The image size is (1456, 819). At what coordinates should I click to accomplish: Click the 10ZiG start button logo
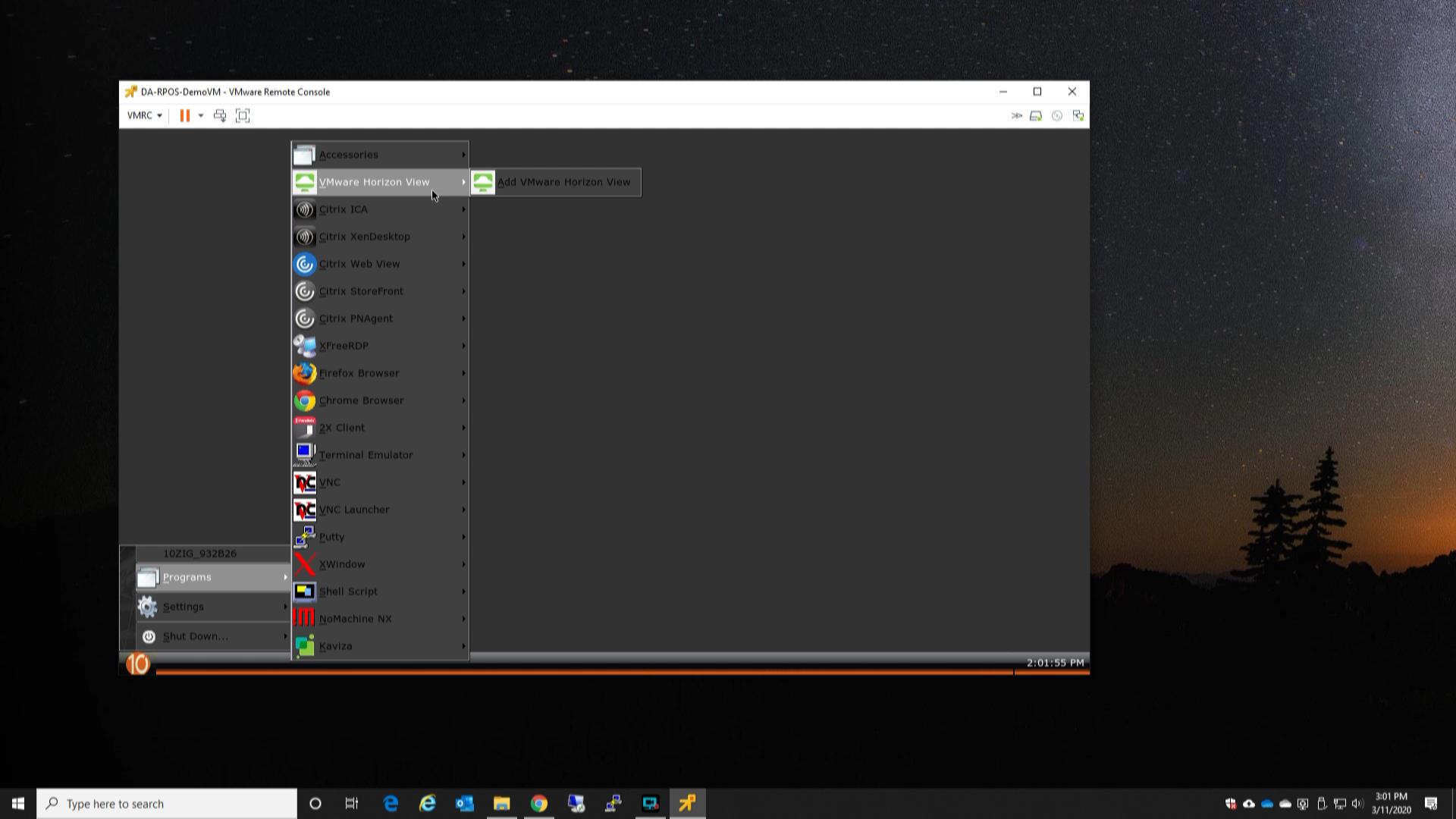(137, 664)
